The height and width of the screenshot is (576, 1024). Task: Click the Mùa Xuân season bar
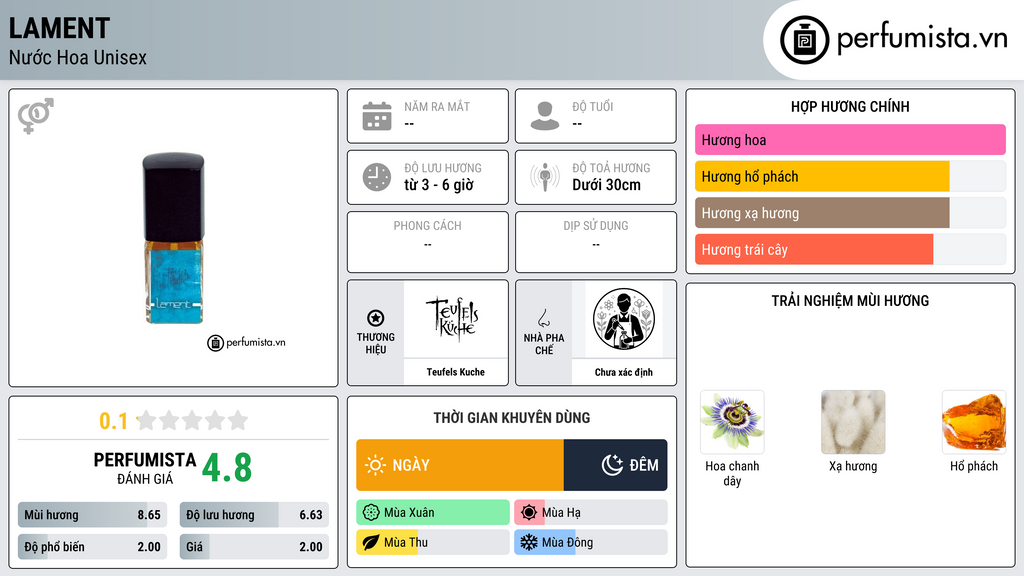click(433, 513)
